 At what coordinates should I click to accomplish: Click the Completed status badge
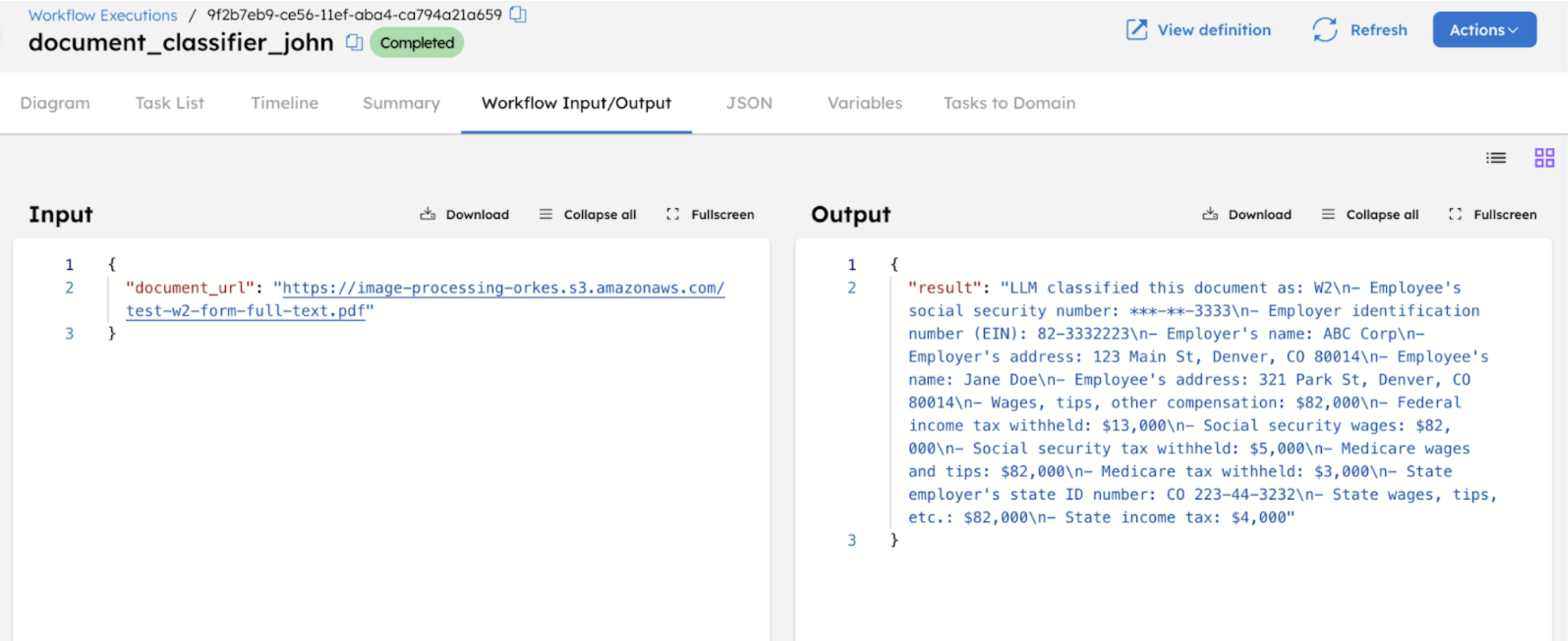tap(417, 42)
